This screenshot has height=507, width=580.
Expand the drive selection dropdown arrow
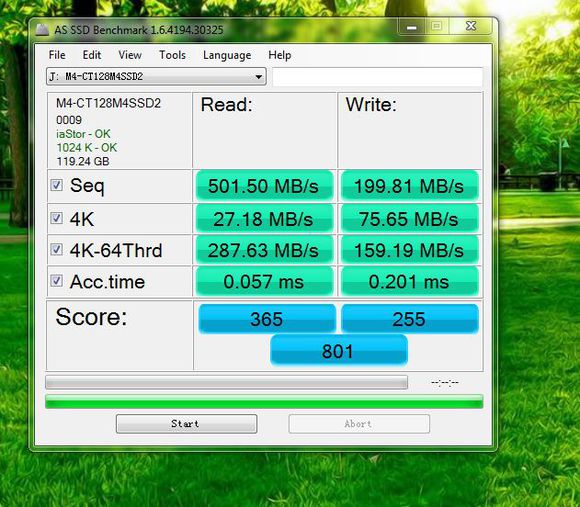click(259, 77)
